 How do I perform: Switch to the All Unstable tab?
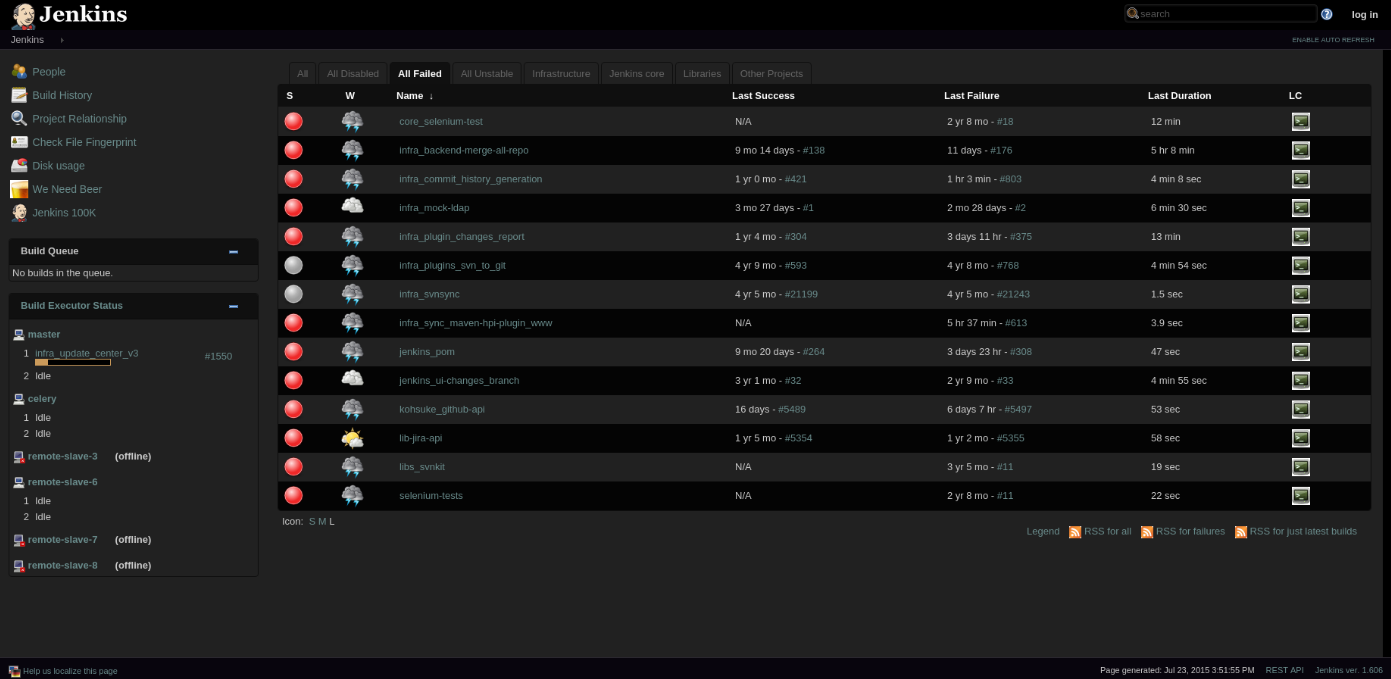[486, 73]
